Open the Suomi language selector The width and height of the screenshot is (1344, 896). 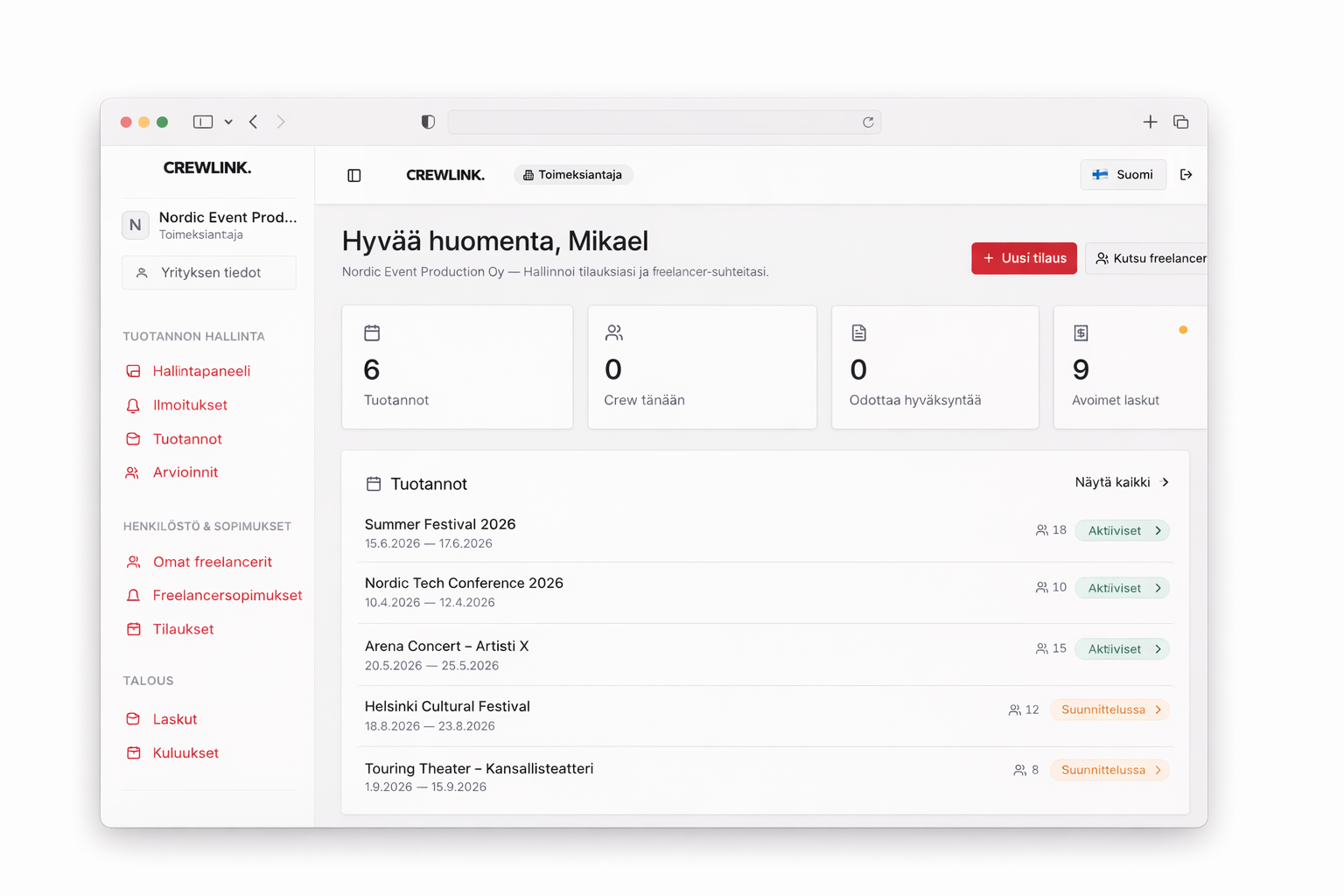1123,175
